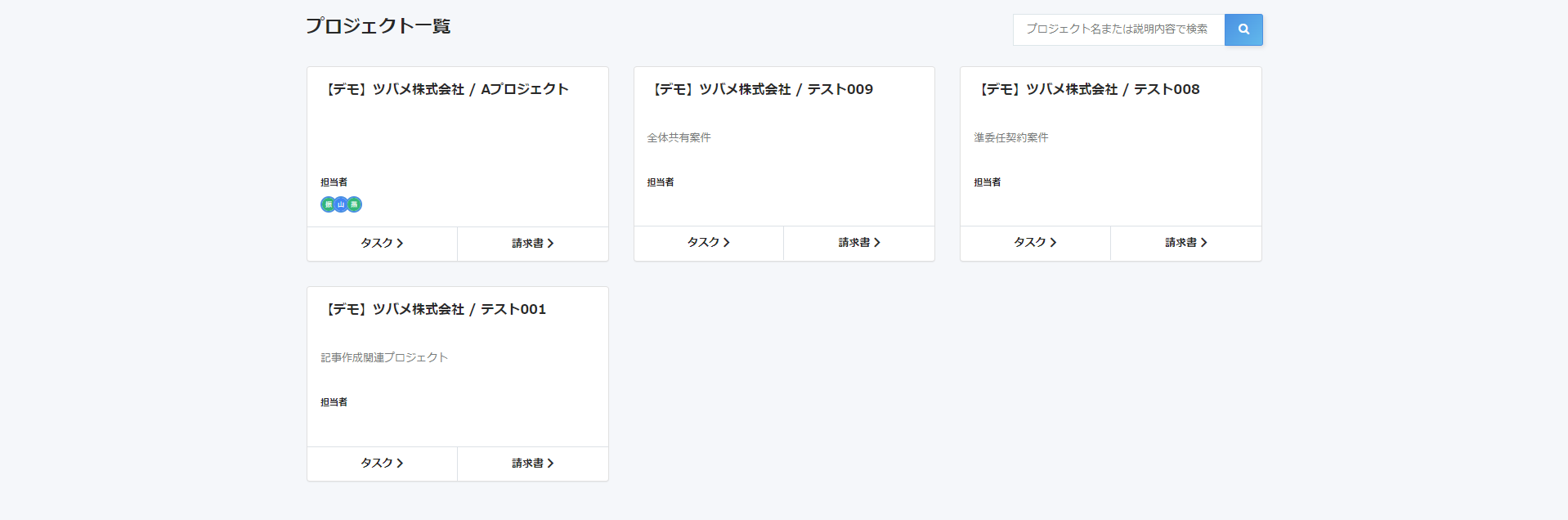This screenshot has width=1568, height=520.
Task: Focus the project name search field
Action: click(x=1118, y=29)
